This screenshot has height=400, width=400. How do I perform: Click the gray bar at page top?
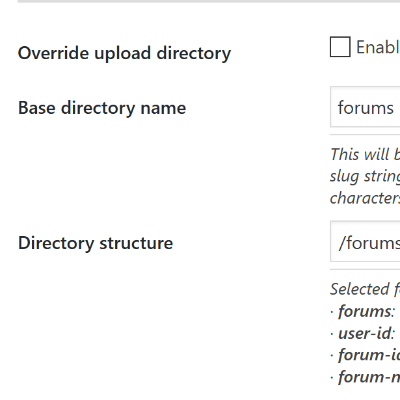pyautogui.click(x=209, y=1)
